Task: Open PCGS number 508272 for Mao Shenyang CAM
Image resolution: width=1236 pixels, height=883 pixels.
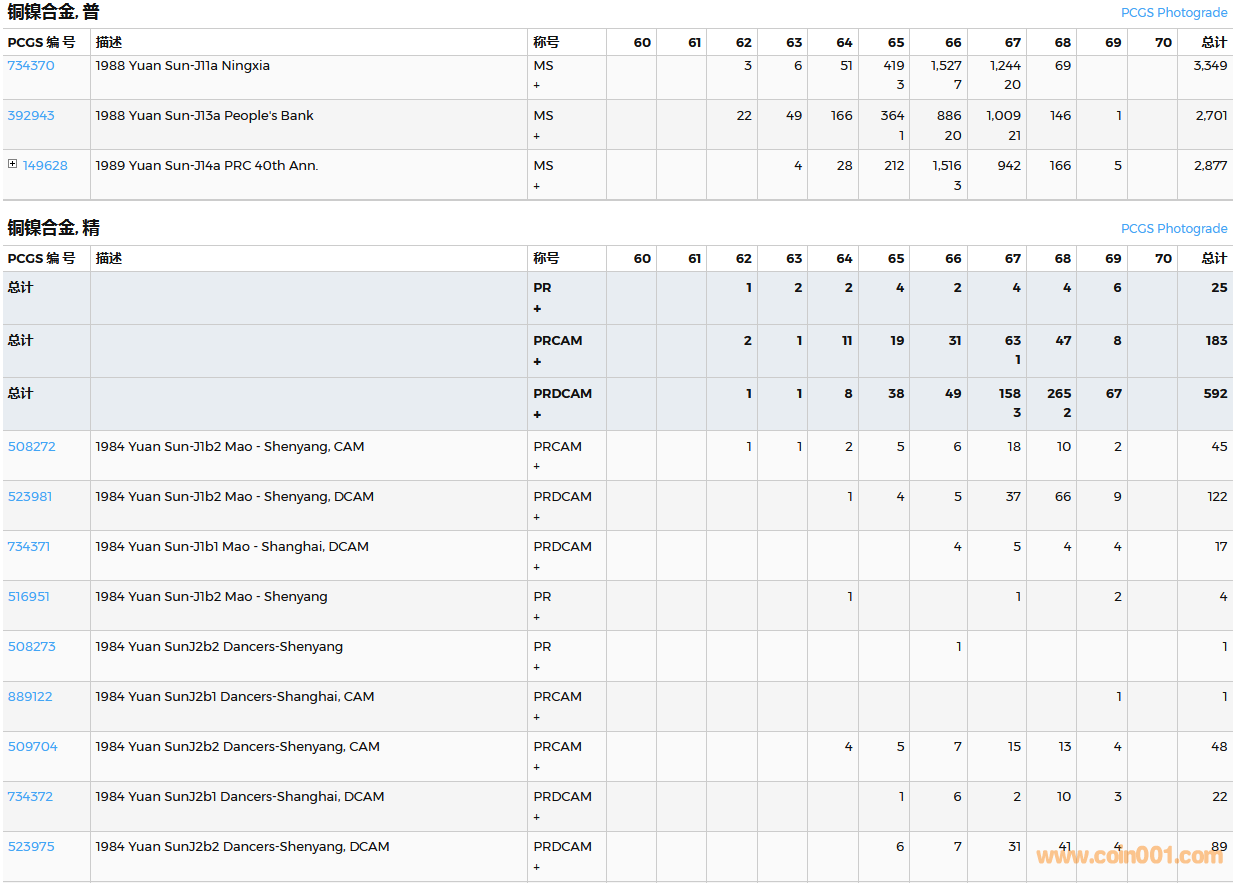Action: pos(31,447)
